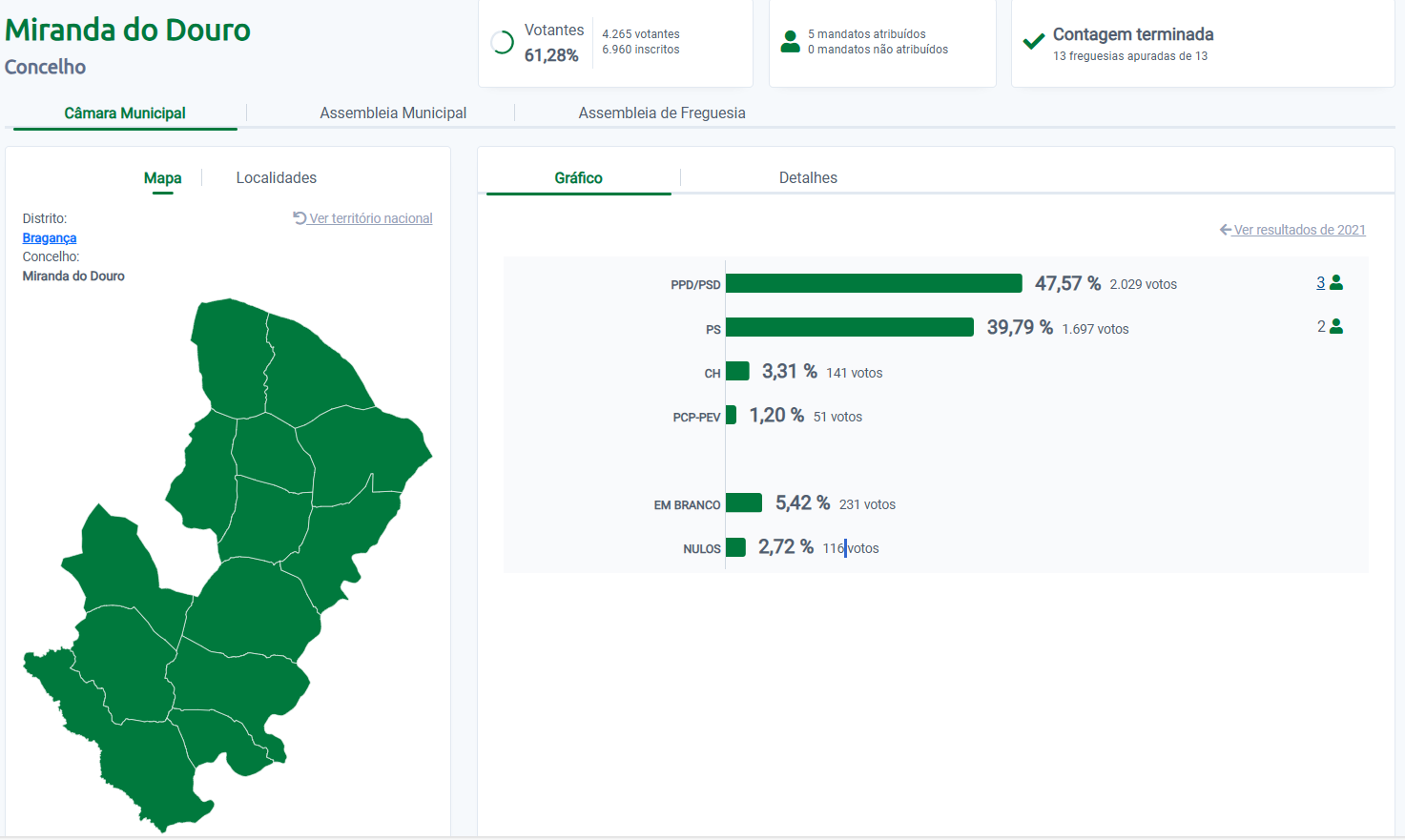This screenshot has width=1405, height=840.
Task: Click the undo arrow icon beside Ver território nacional
Action: tap(300, 217)
